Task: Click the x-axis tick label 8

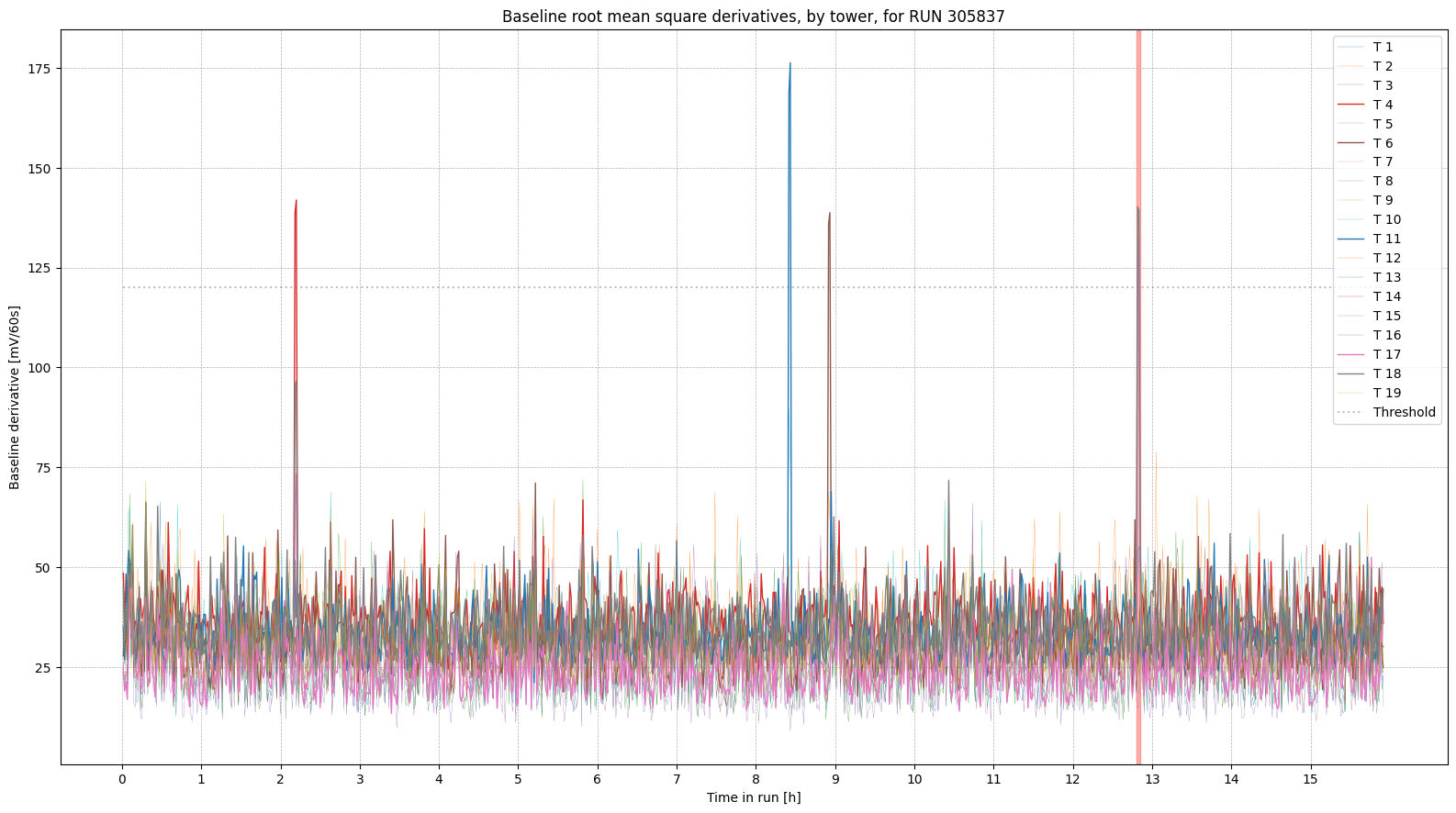Action: click(x=756, y=779)
